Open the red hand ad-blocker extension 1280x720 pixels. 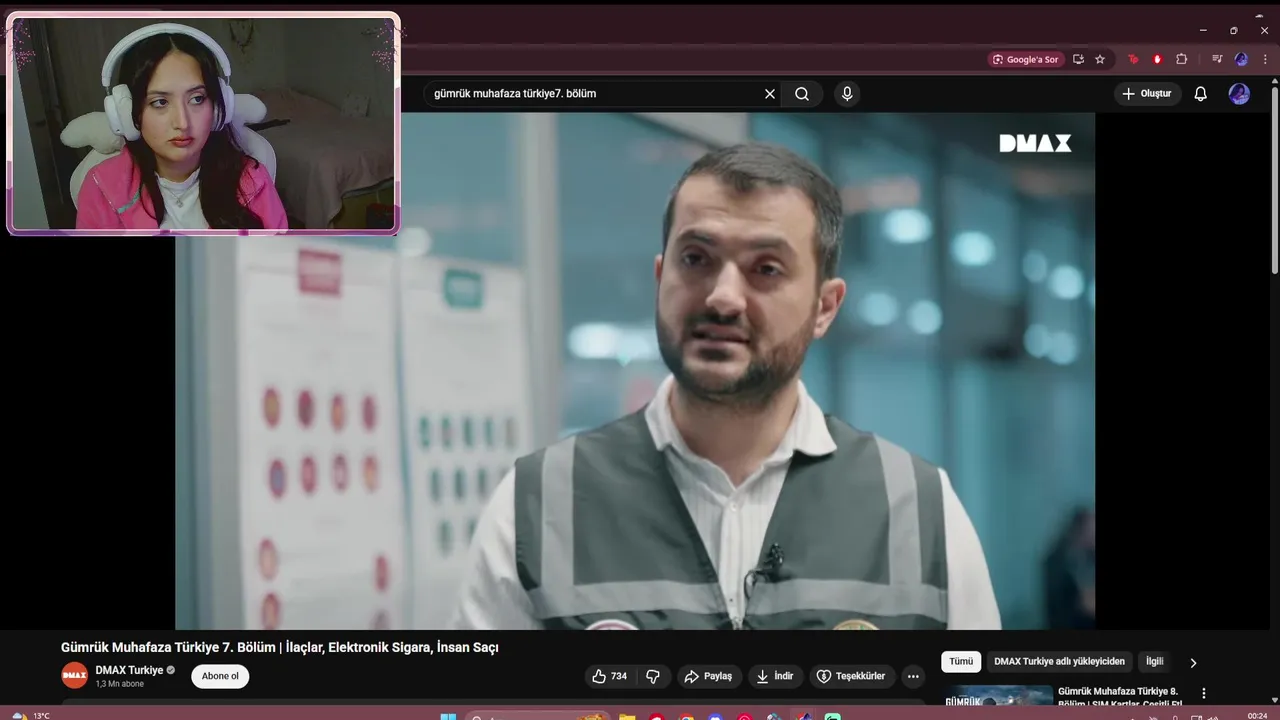[x=1157, y=59]
